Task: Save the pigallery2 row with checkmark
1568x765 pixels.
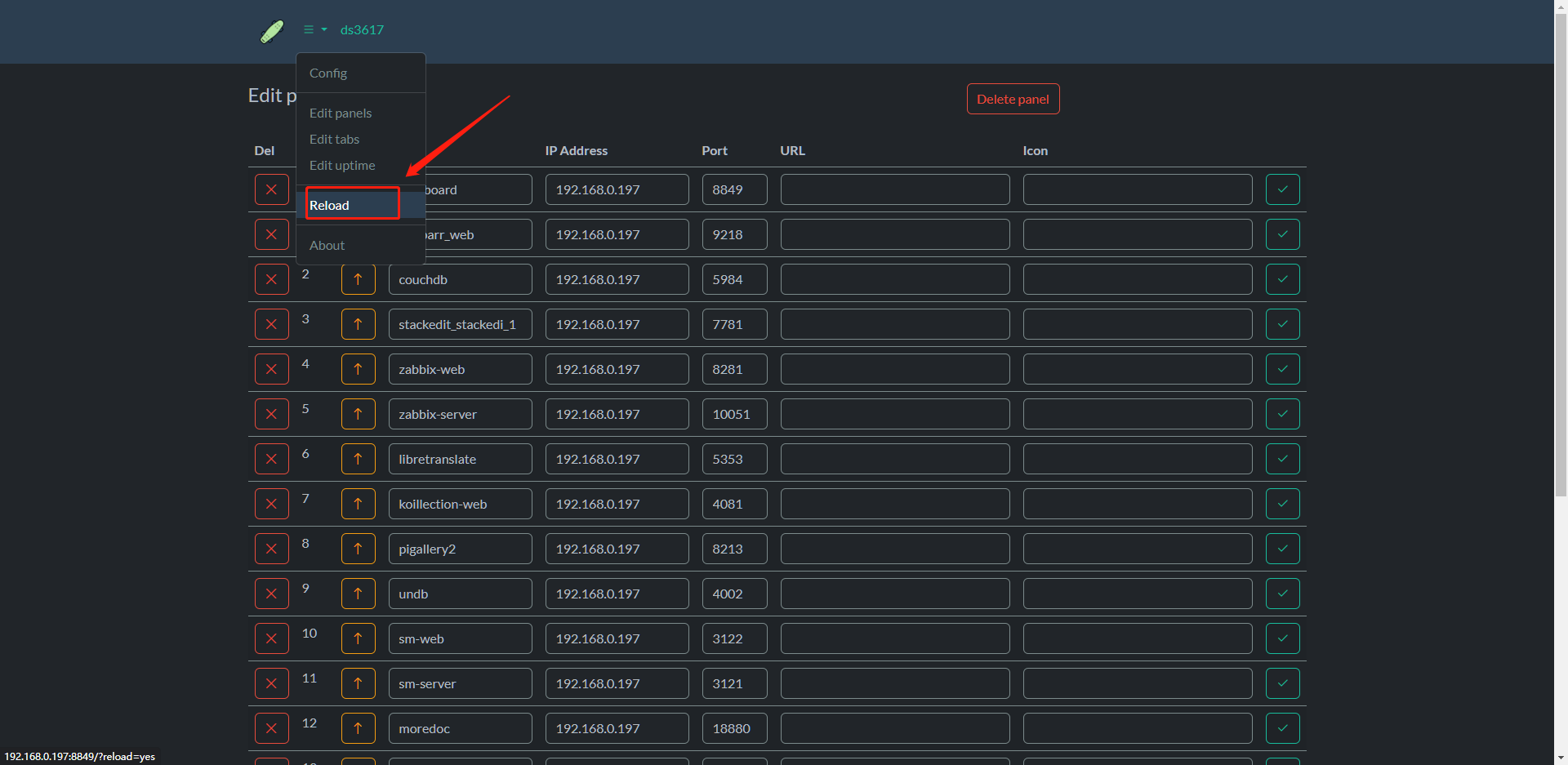Action: pos(1282,549)
